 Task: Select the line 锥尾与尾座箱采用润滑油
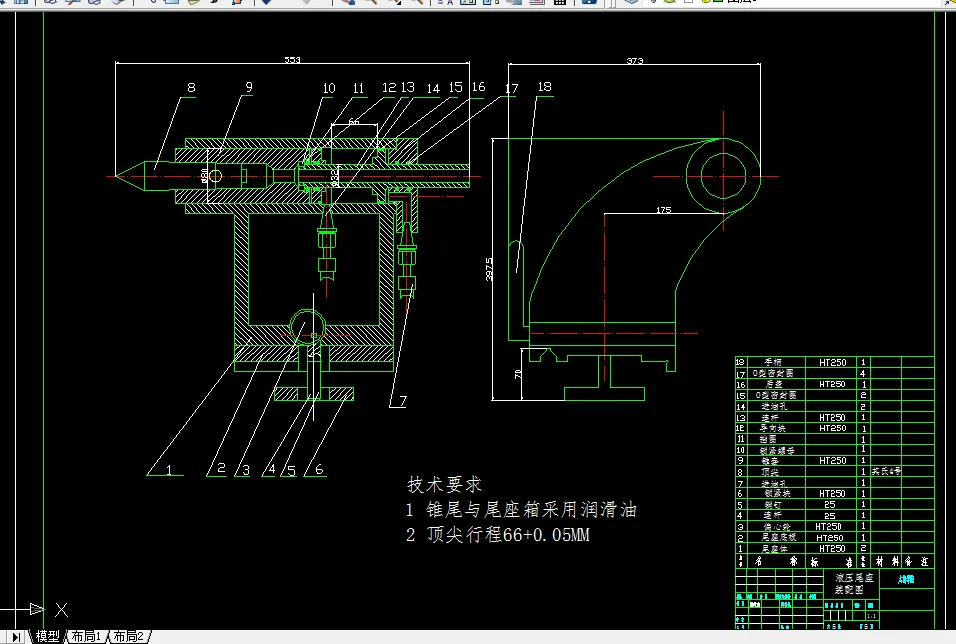(x=531, y=509)
